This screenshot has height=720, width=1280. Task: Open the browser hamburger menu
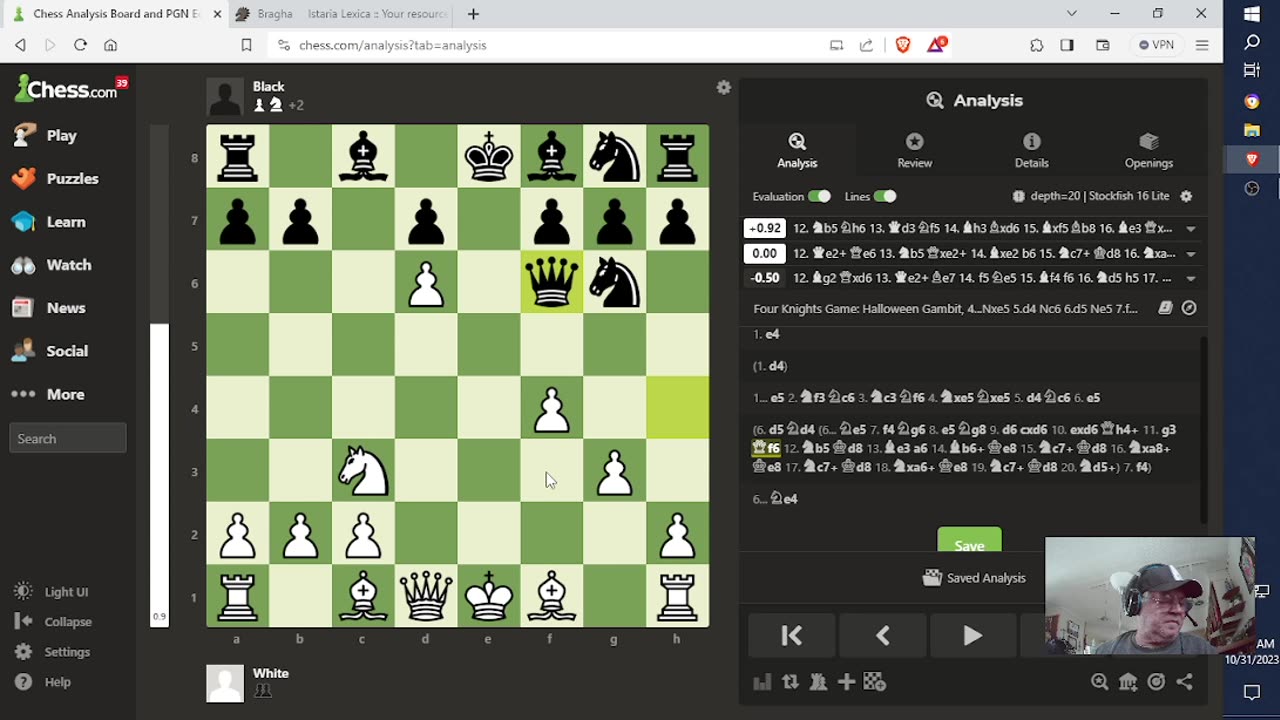pos(1202,45)
